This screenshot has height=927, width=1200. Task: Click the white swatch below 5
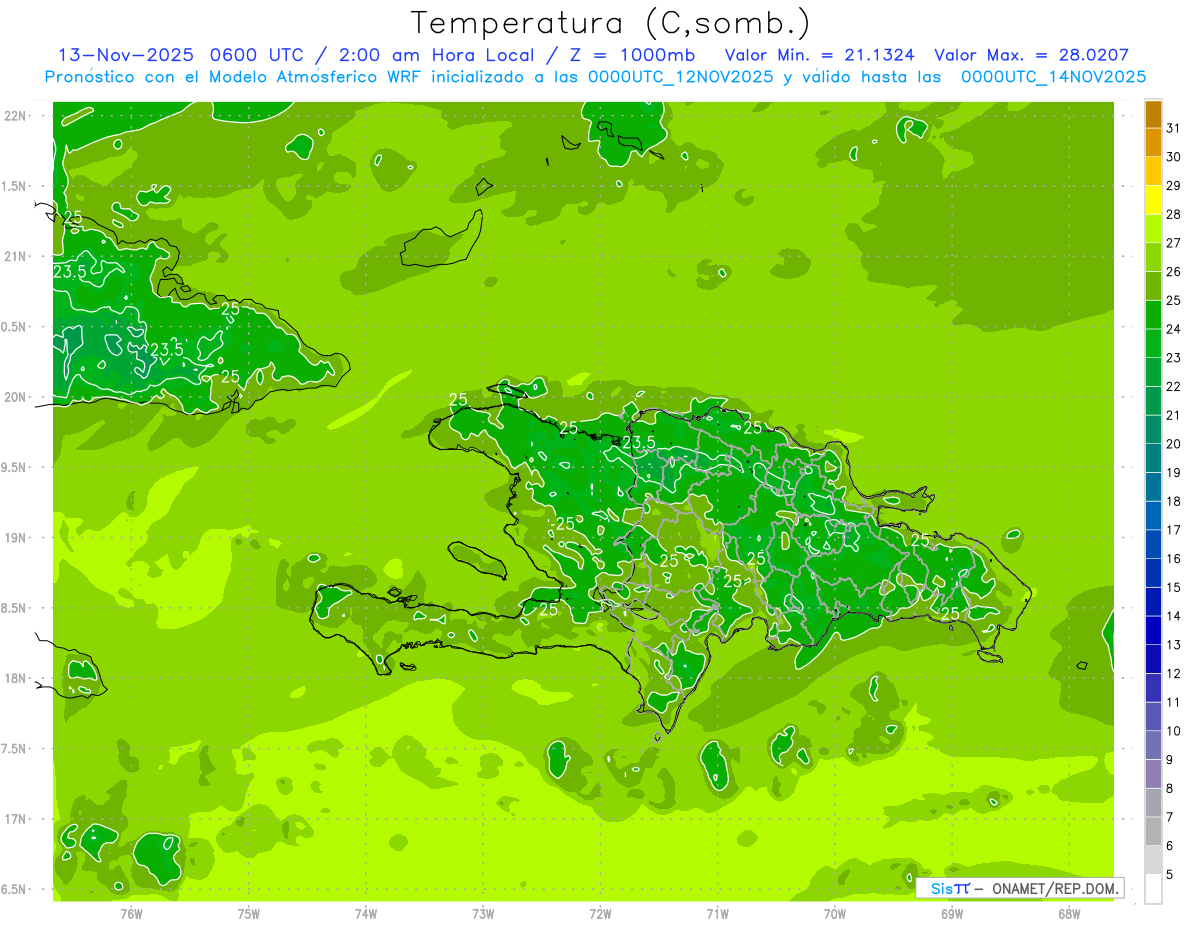(x=1153, y=889)
